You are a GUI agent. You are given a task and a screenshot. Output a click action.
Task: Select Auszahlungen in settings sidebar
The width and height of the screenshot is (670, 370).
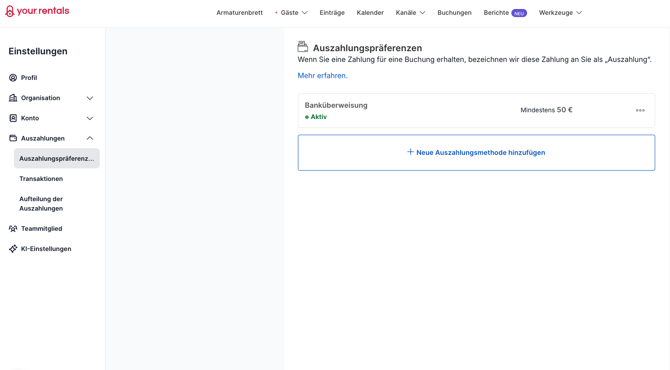[43, 138]
